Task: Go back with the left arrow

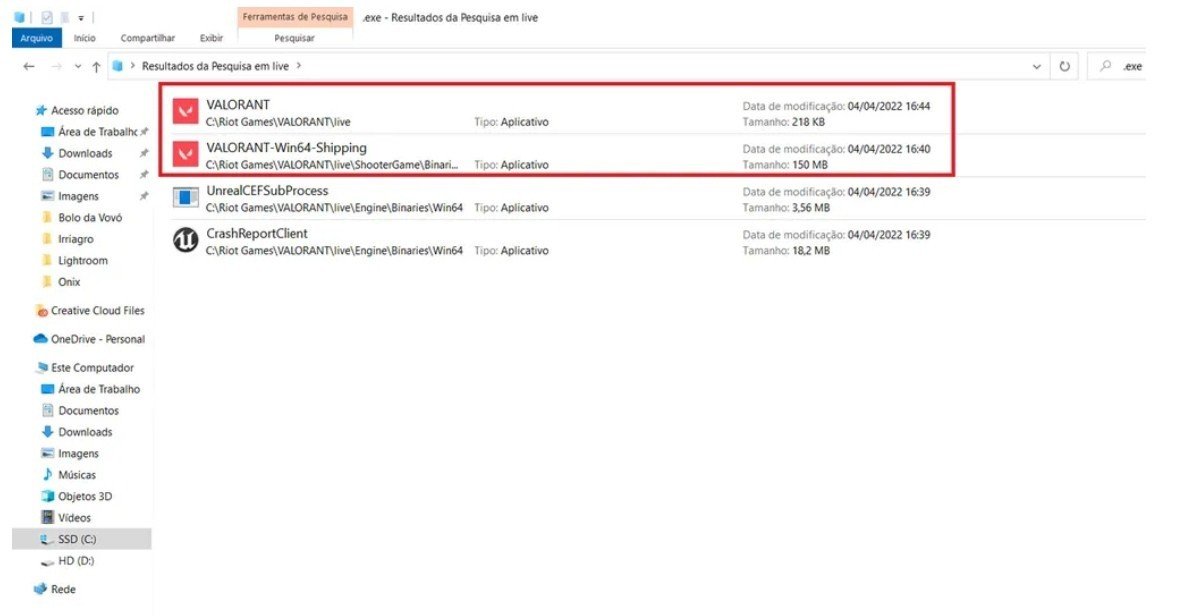Action: 29,66
